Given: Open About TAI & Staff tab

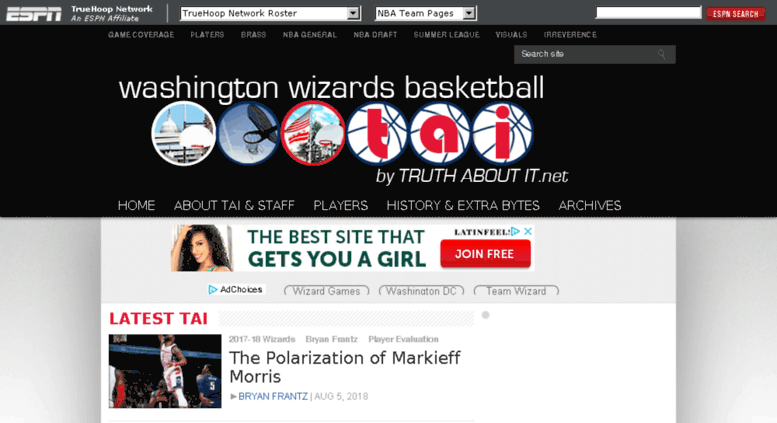Looking at the screenshot, I should 234,205.
